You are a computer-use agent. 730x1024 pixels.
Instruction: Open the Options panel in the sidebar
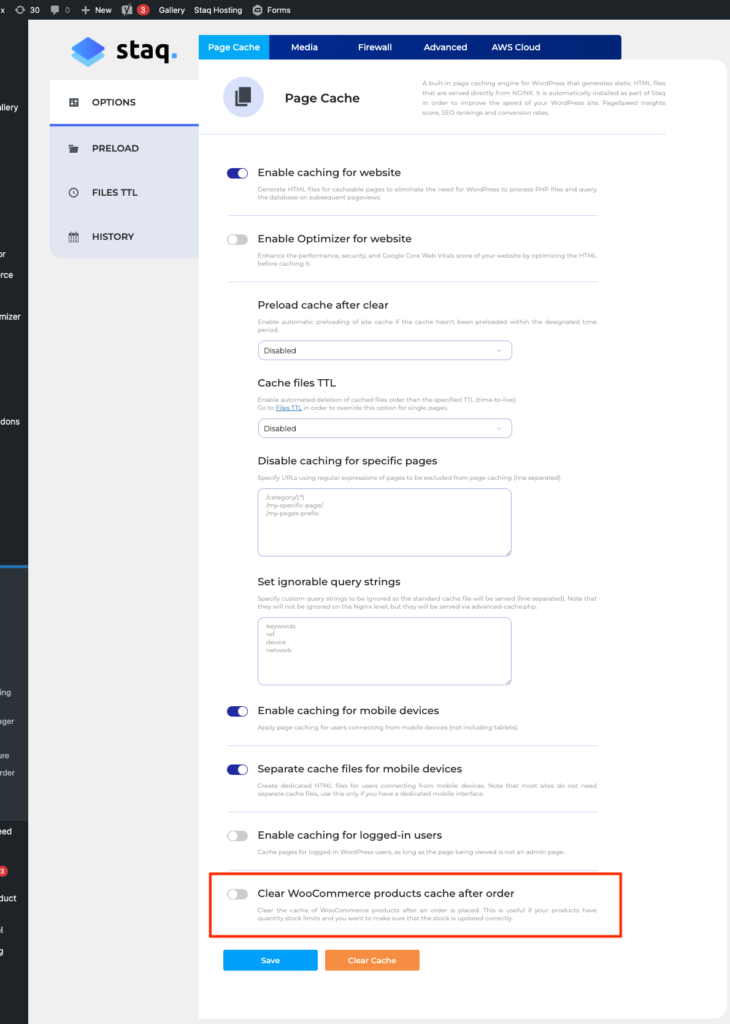coord(112,101)
